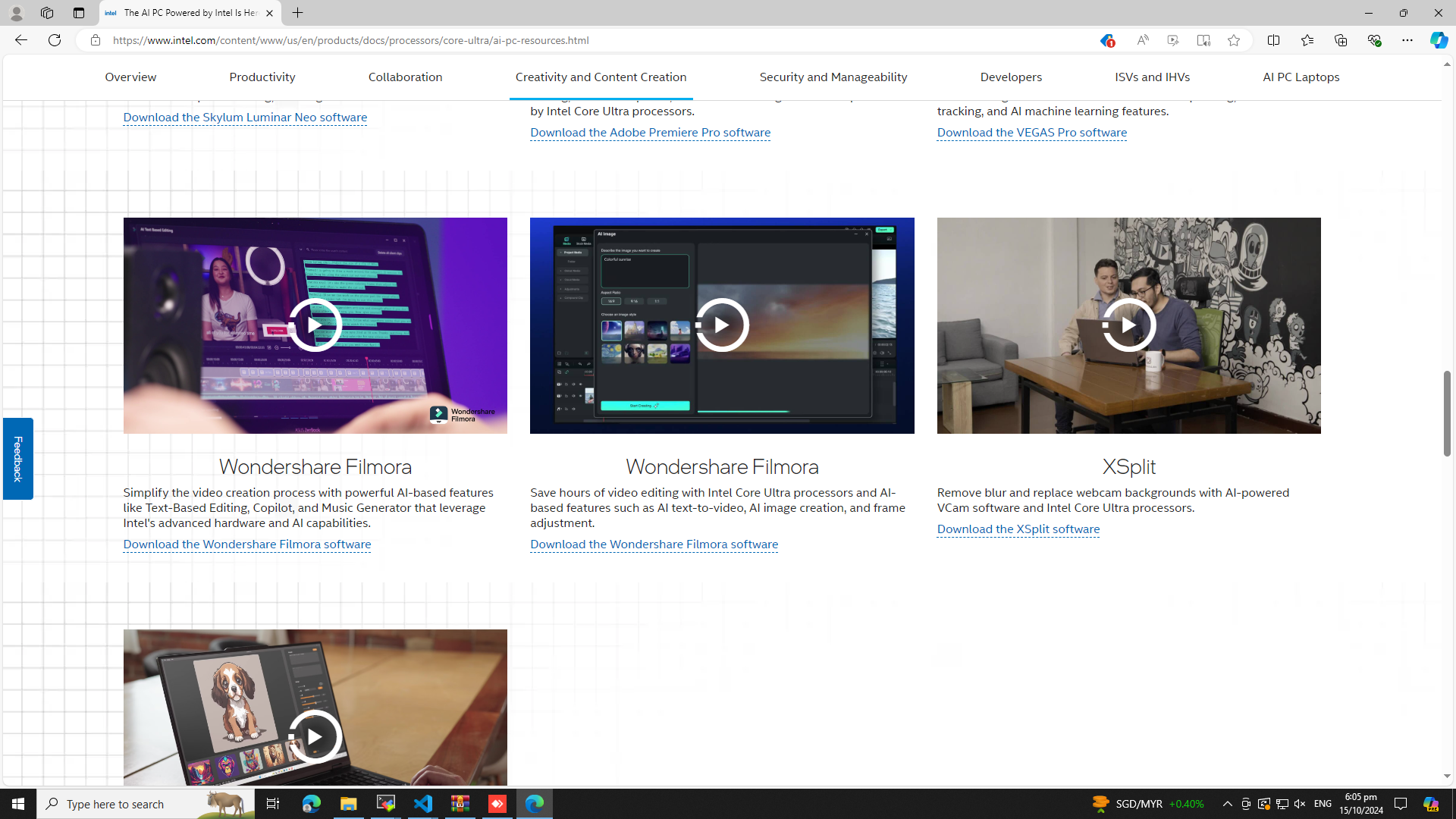
Task: Play the XSplit video
Action: tap(1128, 325)
